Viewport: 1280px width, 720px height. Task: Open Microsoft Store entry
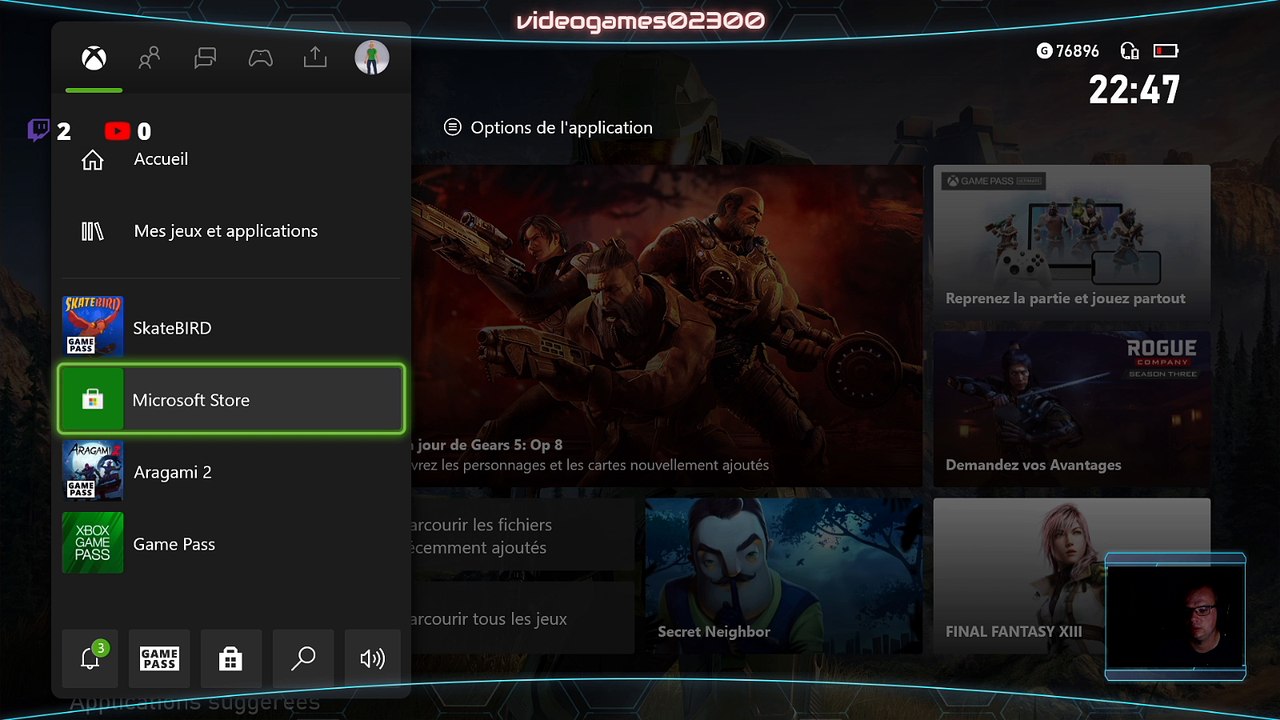point(231,399)
